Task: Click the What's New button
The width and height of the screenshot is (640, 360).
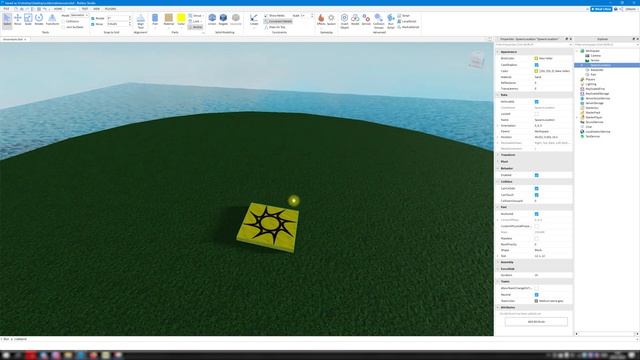Action: point(601,9)
